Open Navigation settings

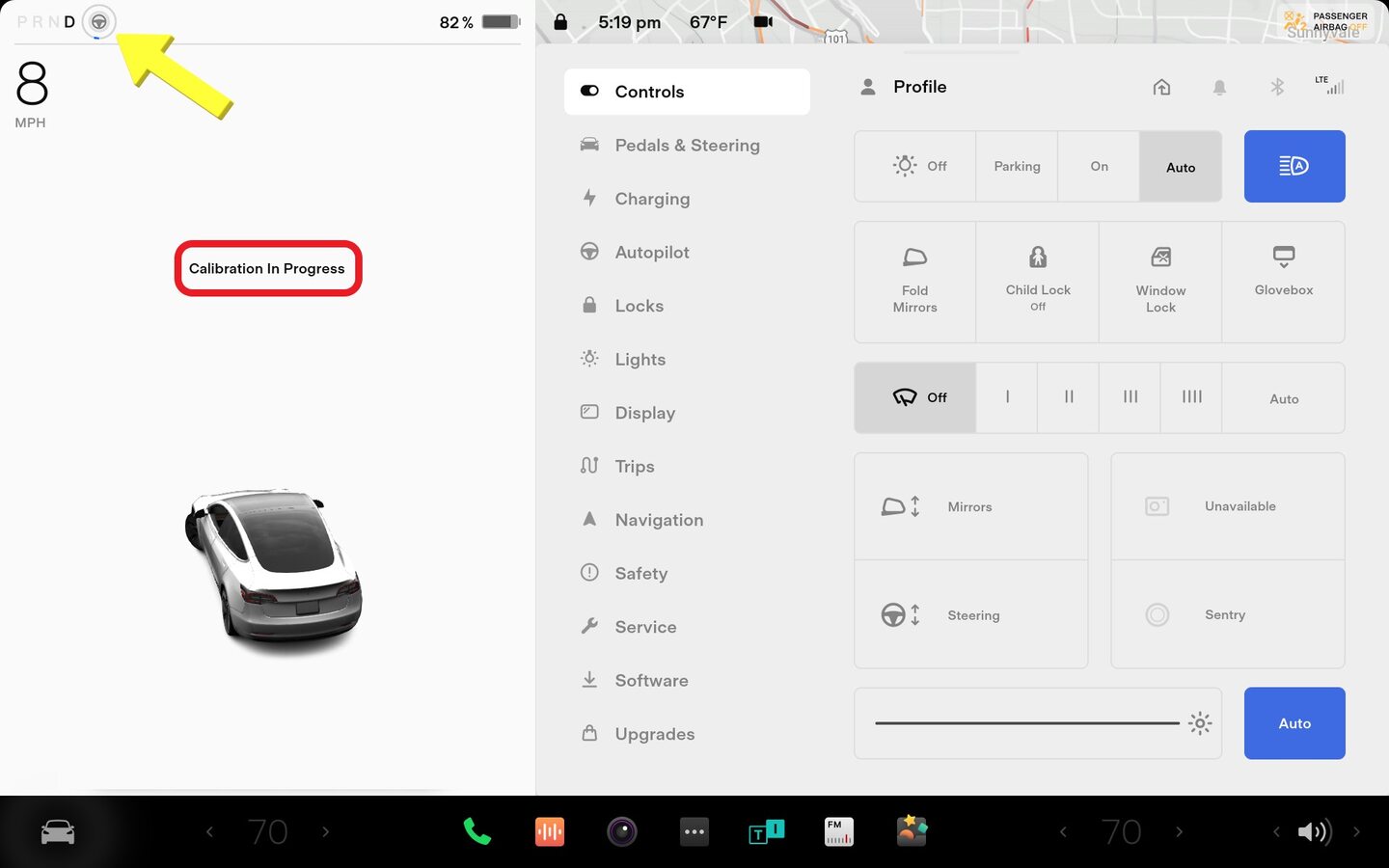tap(687, 520)
